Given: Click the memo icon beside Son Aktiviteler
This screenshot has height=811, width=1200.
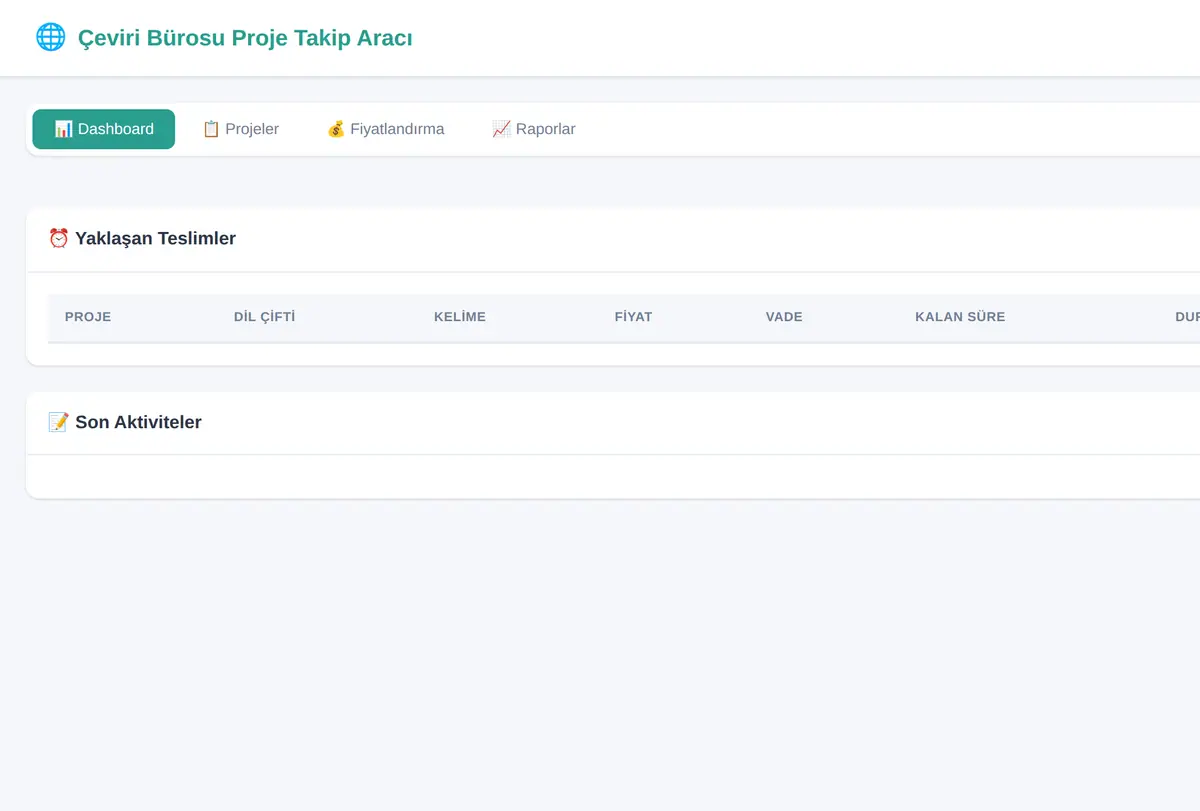Looking at the screenshot, I should click(x=59, y=422).
